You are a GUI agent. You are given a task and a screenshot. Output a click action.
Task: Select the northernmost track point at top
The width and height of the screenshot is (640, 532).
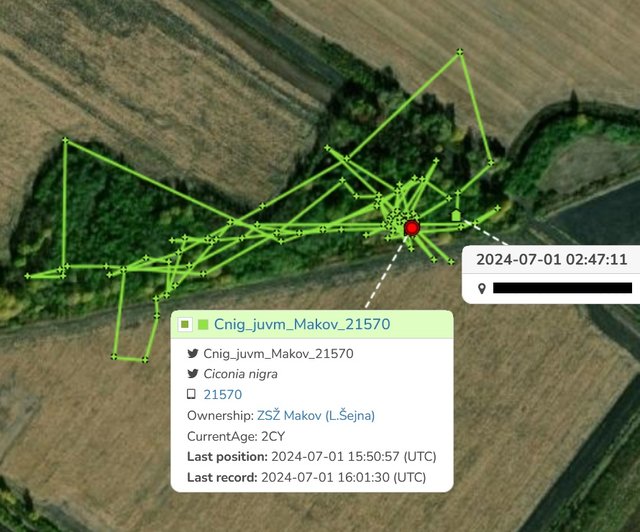pos(460,51)
